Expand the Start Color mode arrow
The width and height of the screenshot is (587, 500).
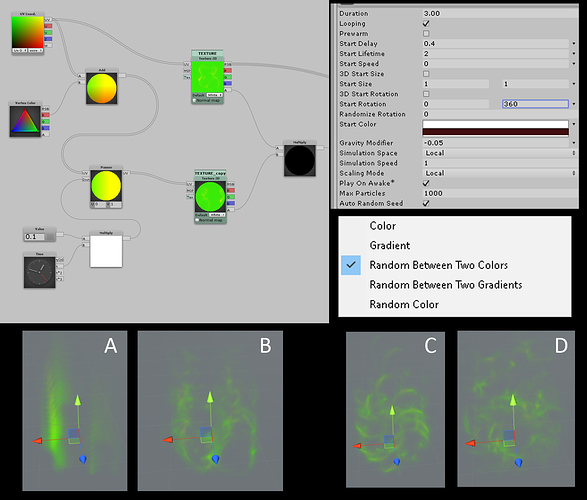(x=574, y=124)
